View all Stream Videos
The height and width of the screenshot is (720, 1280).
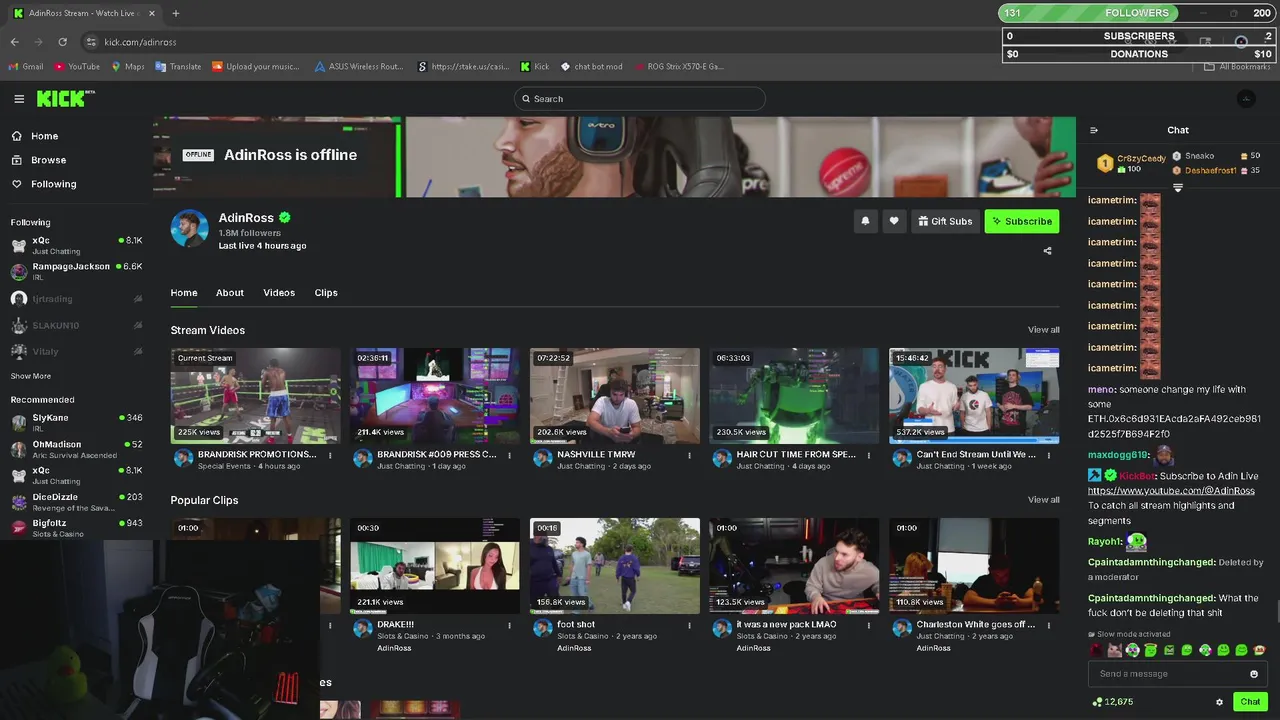point(1043,330)
